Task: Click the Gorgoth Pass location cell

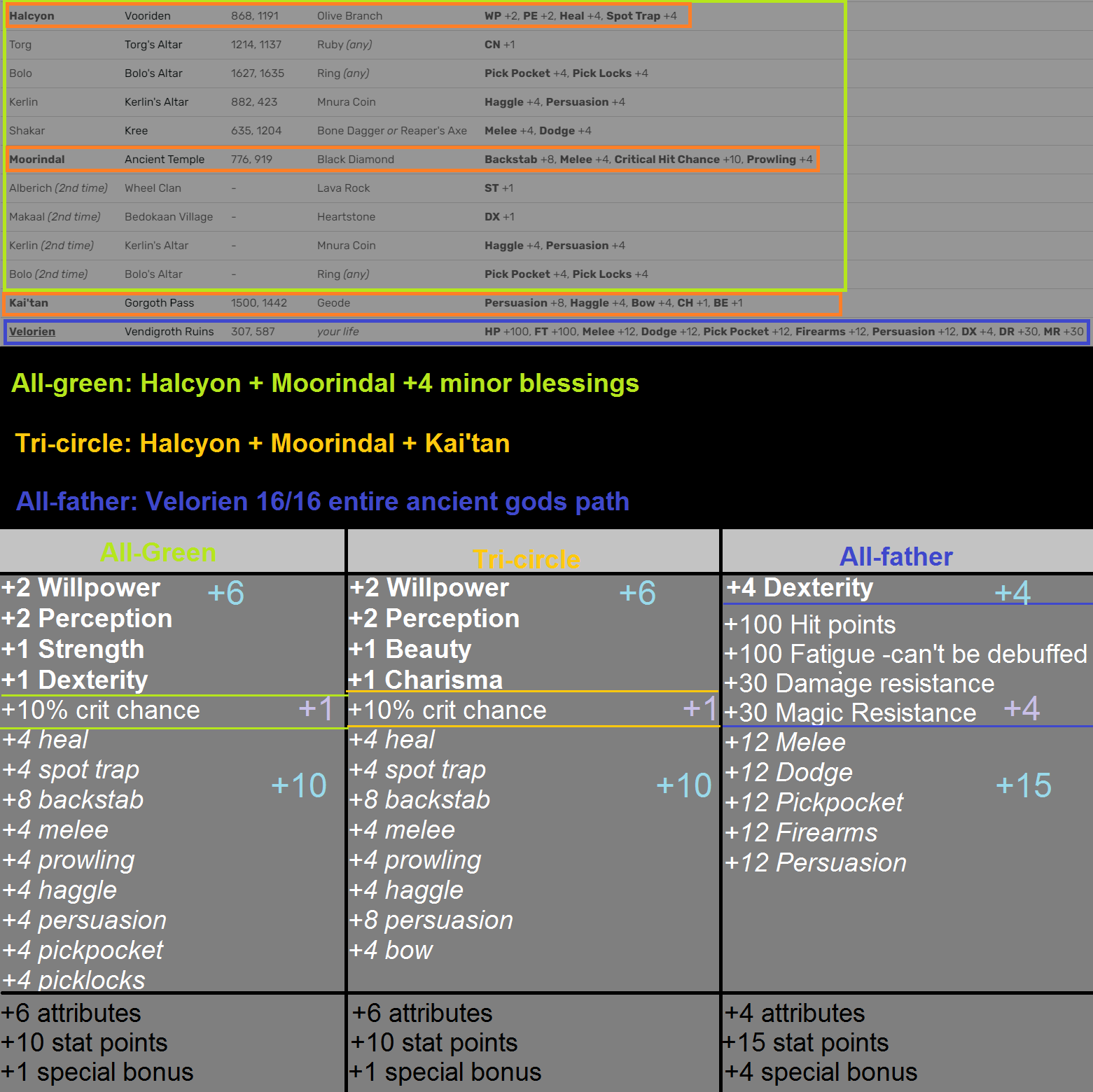Action: click(x=159, y=303)
